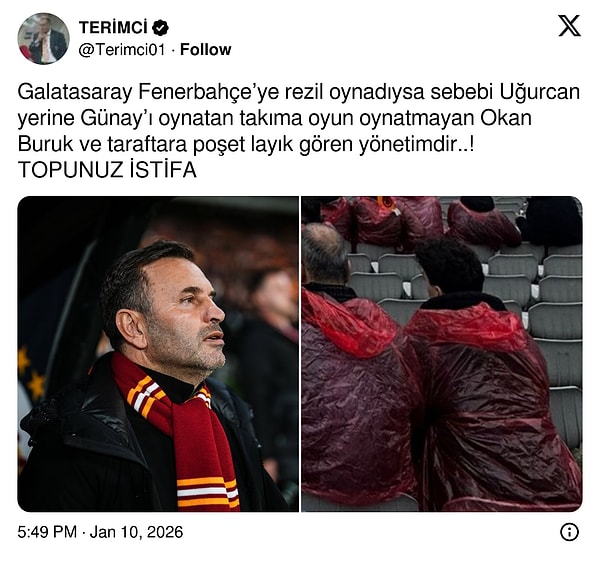Open the 5:49 PM timestamp link
The width and height of the screenshot is (600, 562).
pos(47,532)
